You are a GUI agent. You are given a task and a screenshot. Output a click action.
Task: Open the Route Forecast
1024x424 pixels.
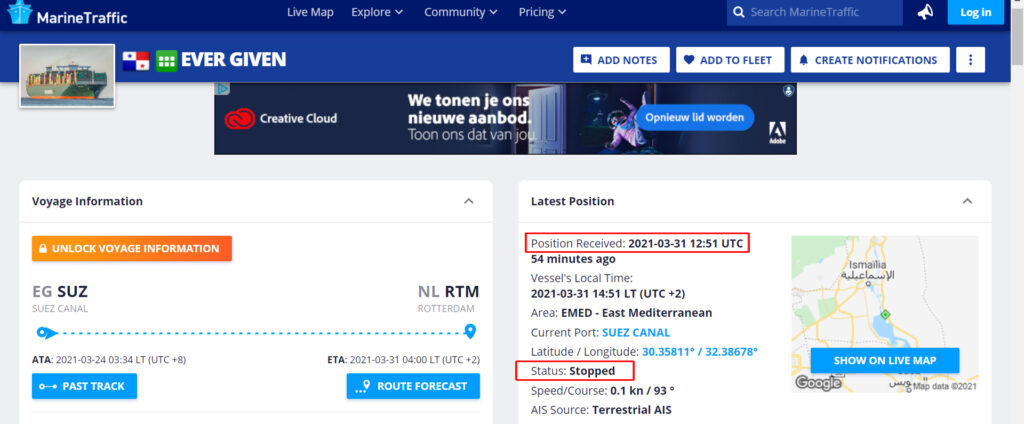[413, 386]
